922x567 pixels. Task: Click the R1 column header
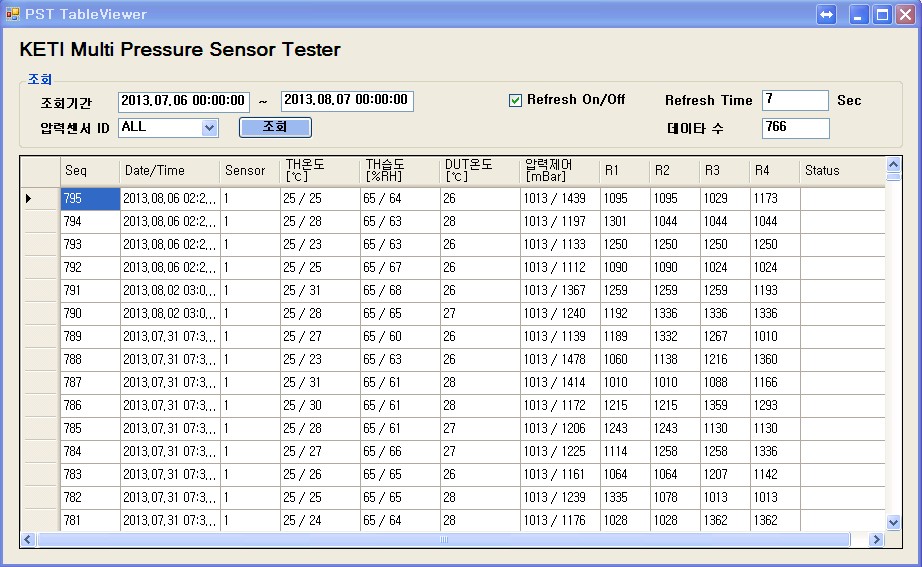click(625, 171)
